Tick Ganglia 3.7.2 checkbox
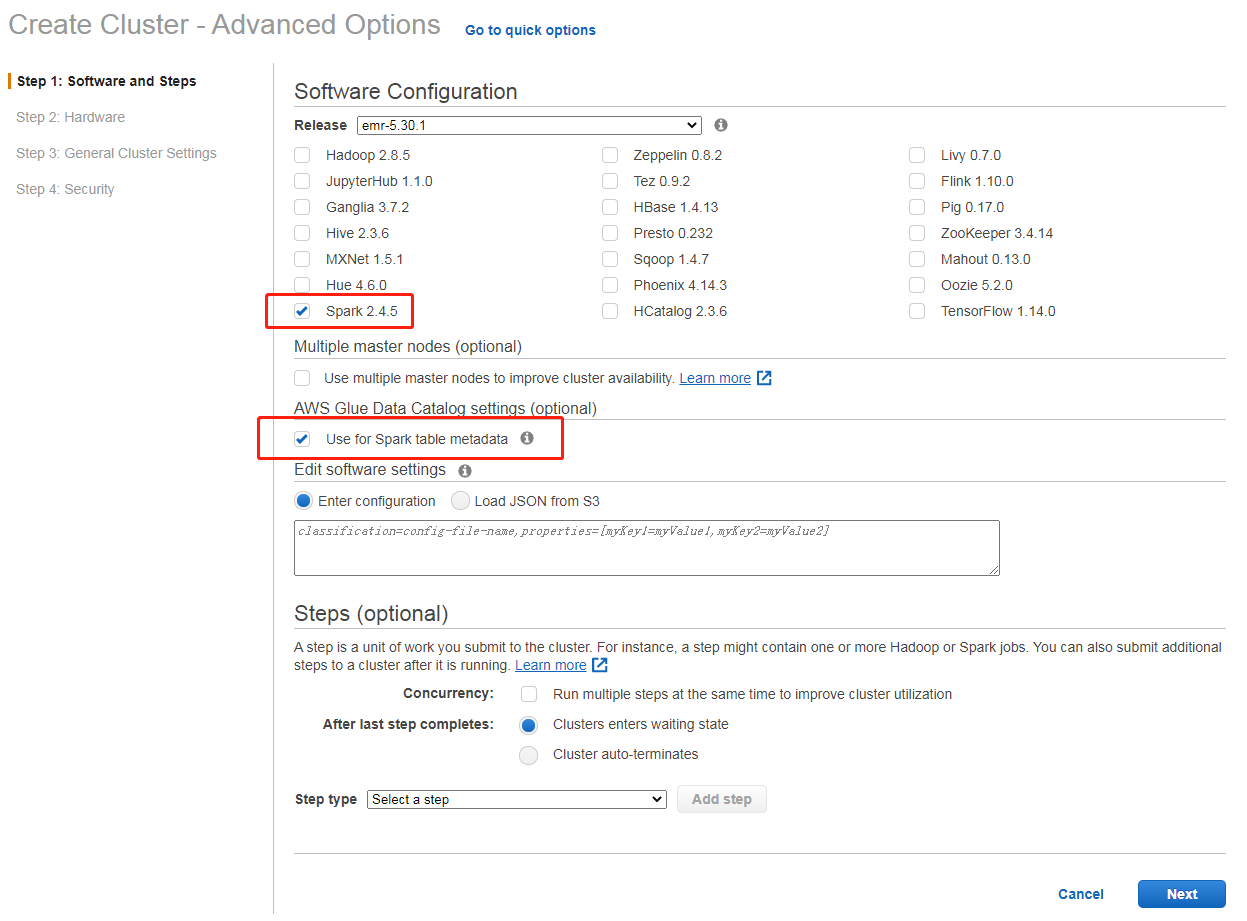The width and height of the screenshot is (1247, 921). (302, 207)
